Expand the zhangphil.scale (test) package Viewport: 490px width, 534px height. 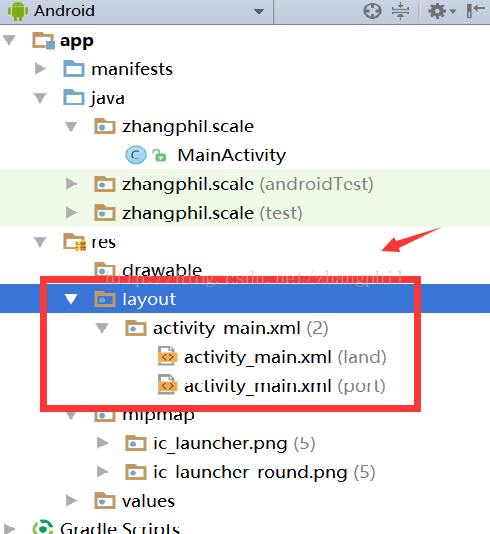point(72,213)
